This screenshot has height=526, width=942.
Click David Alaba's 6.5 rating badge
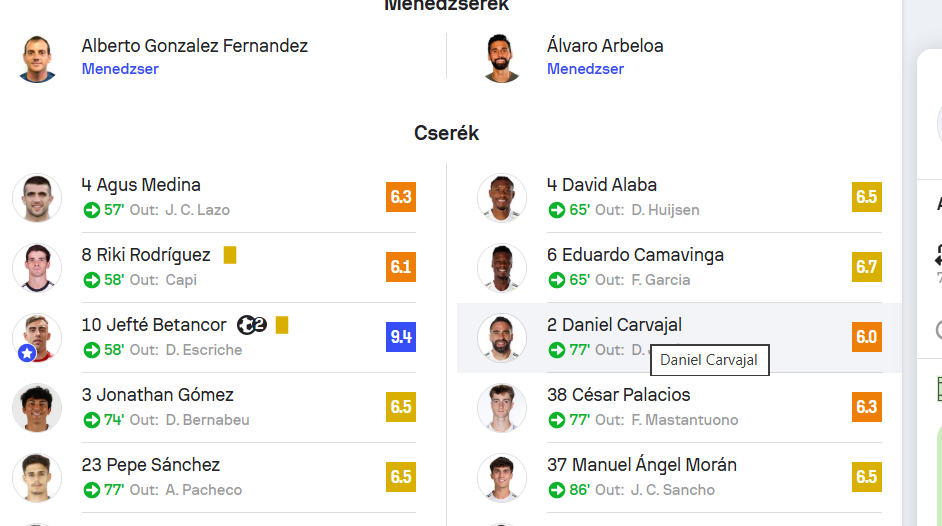(866, 197)
